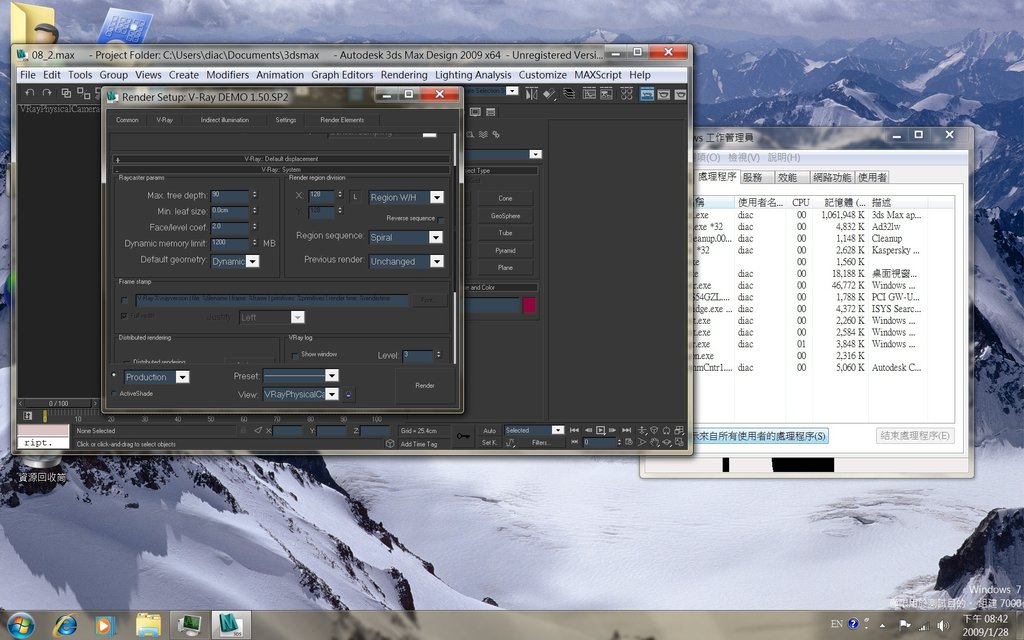This screenshot has height=640, width=1024.
Task: Click 結束處理程序(E) button in Task Manager
Action: 914,436
